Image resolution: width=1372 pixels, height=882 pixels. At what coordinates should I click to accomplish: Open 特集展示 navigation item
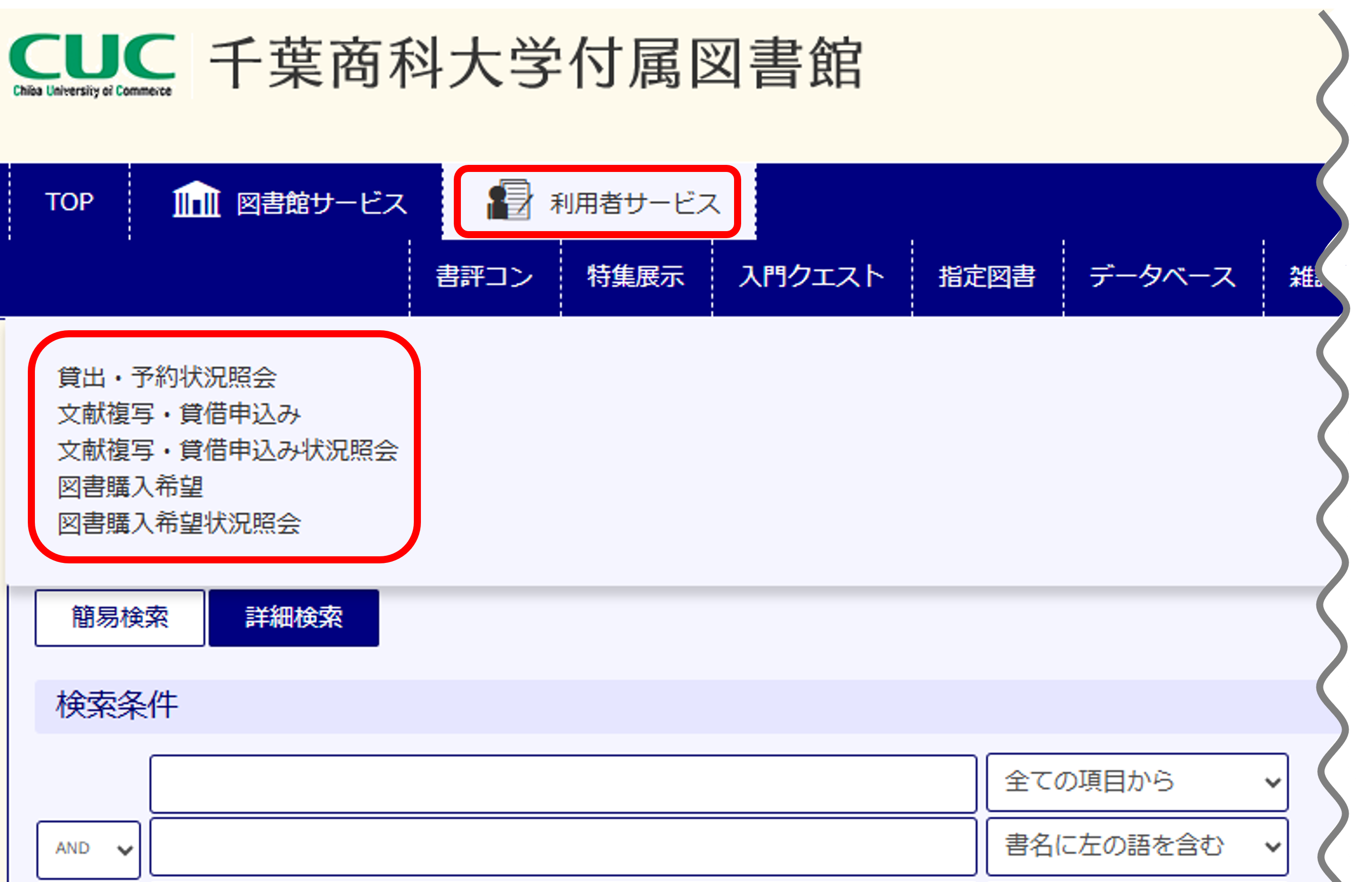(x=635, y=277)
